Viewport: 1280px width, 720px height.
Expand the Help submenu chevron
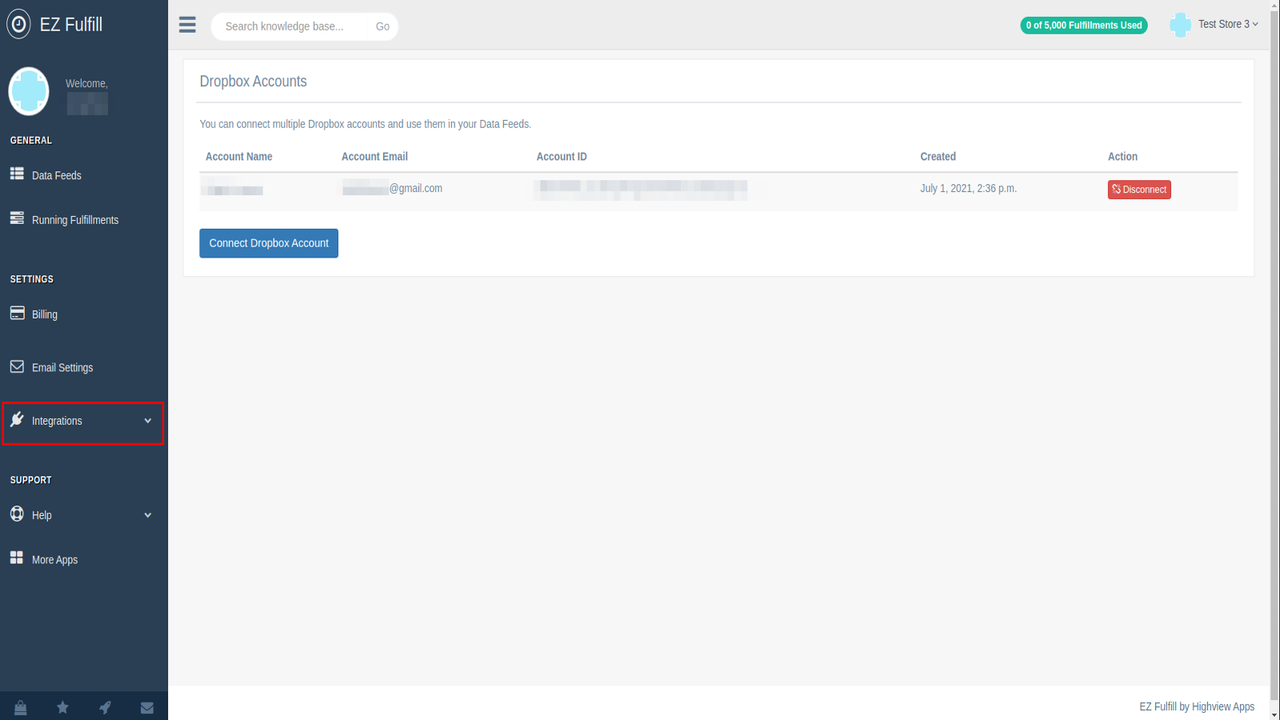click(148, 514)
